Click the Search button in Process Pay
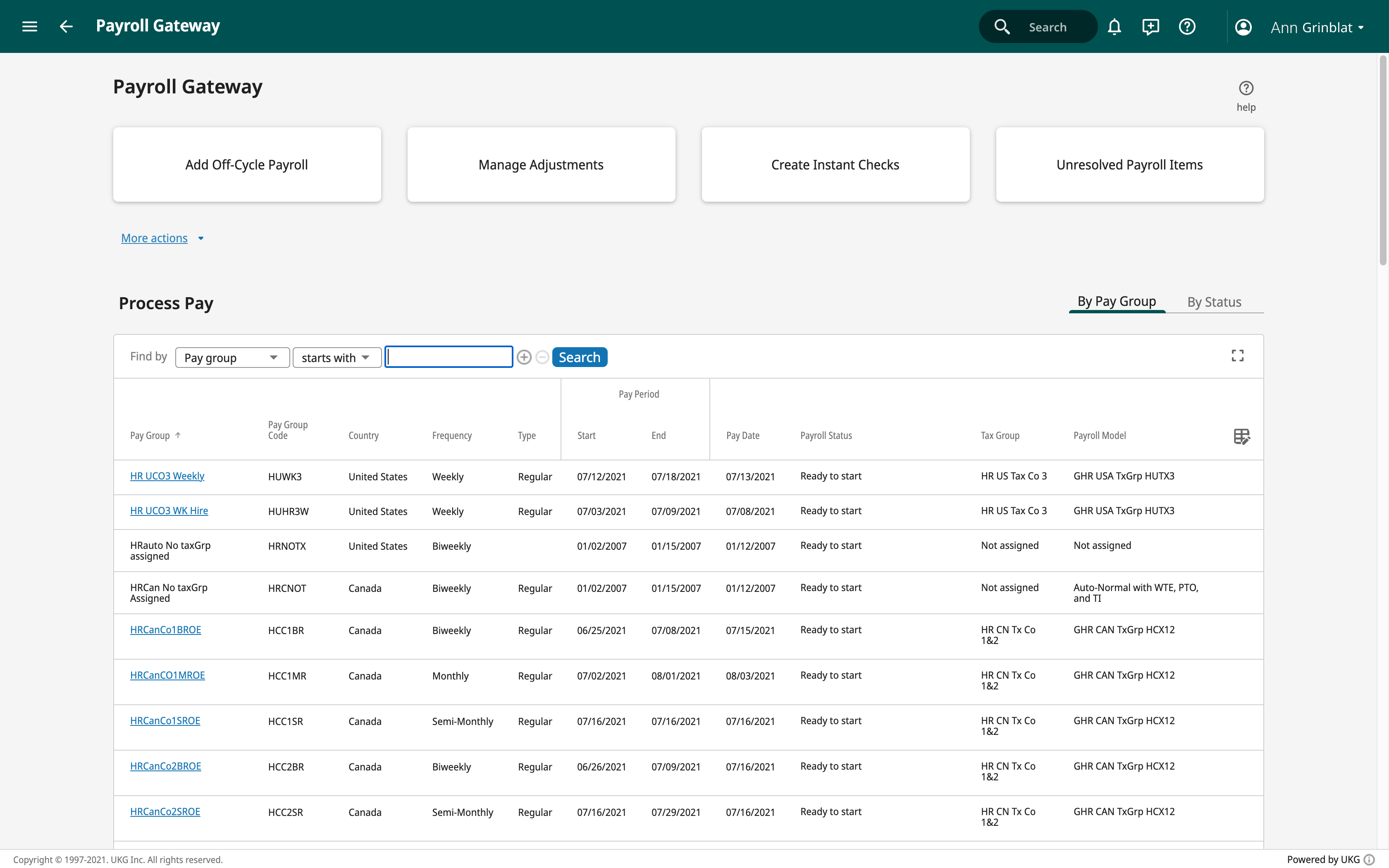Screen dimensions: 1389x868 pyautogui.click(x=579, y=356)
